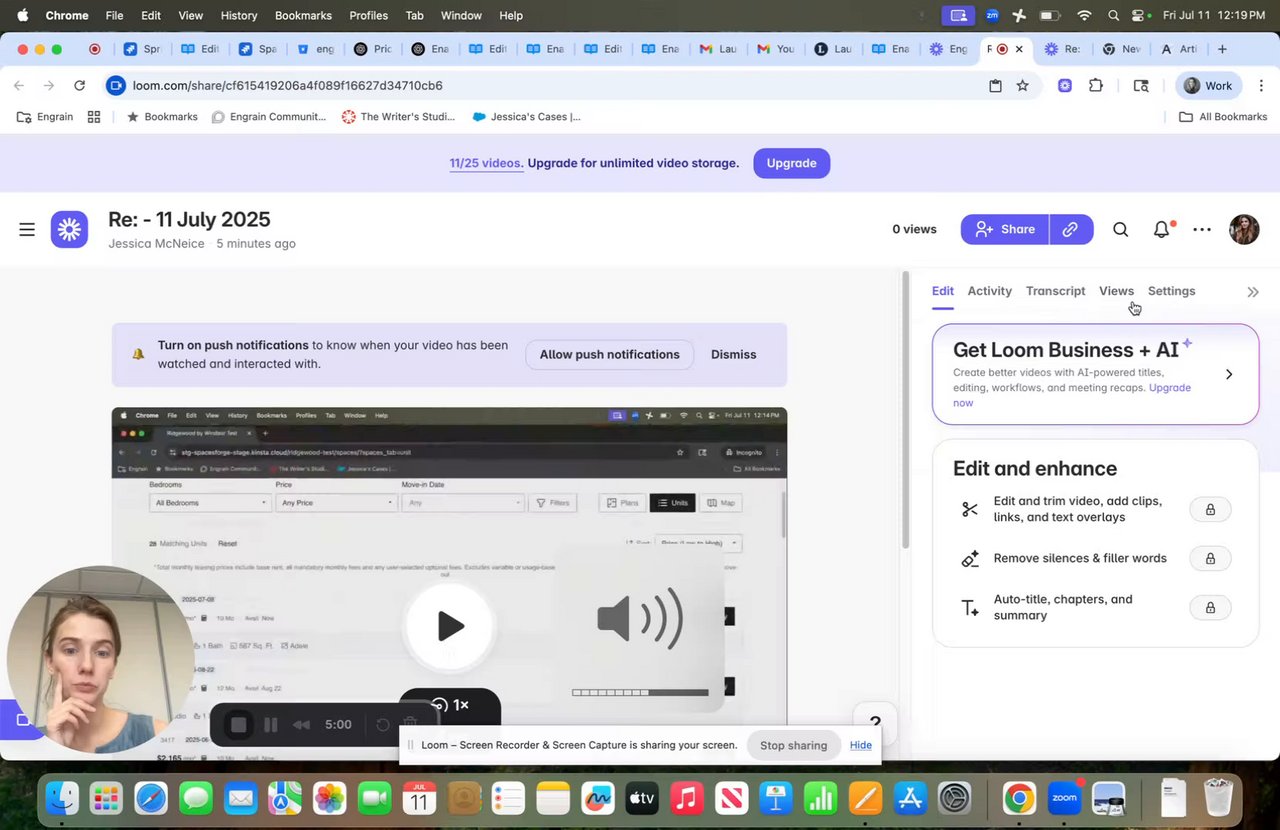
Task: Click the lock beside Remove silences & filler words
Action: [1210, 558]
